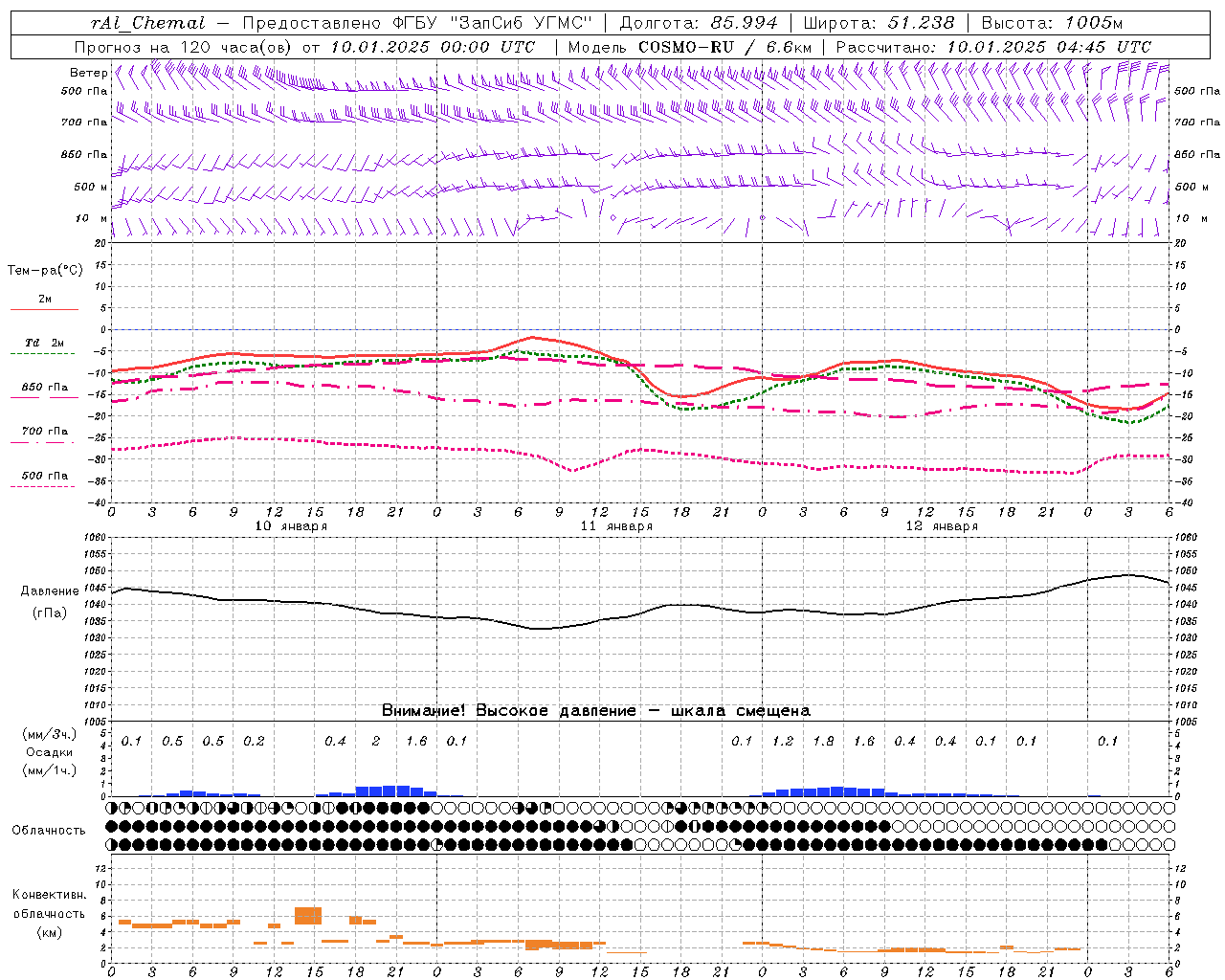Image resolution: width=1225 pixels, height=980 pixels.
Task: Click the precipitation value 2 mm
Action: (376, 742)
